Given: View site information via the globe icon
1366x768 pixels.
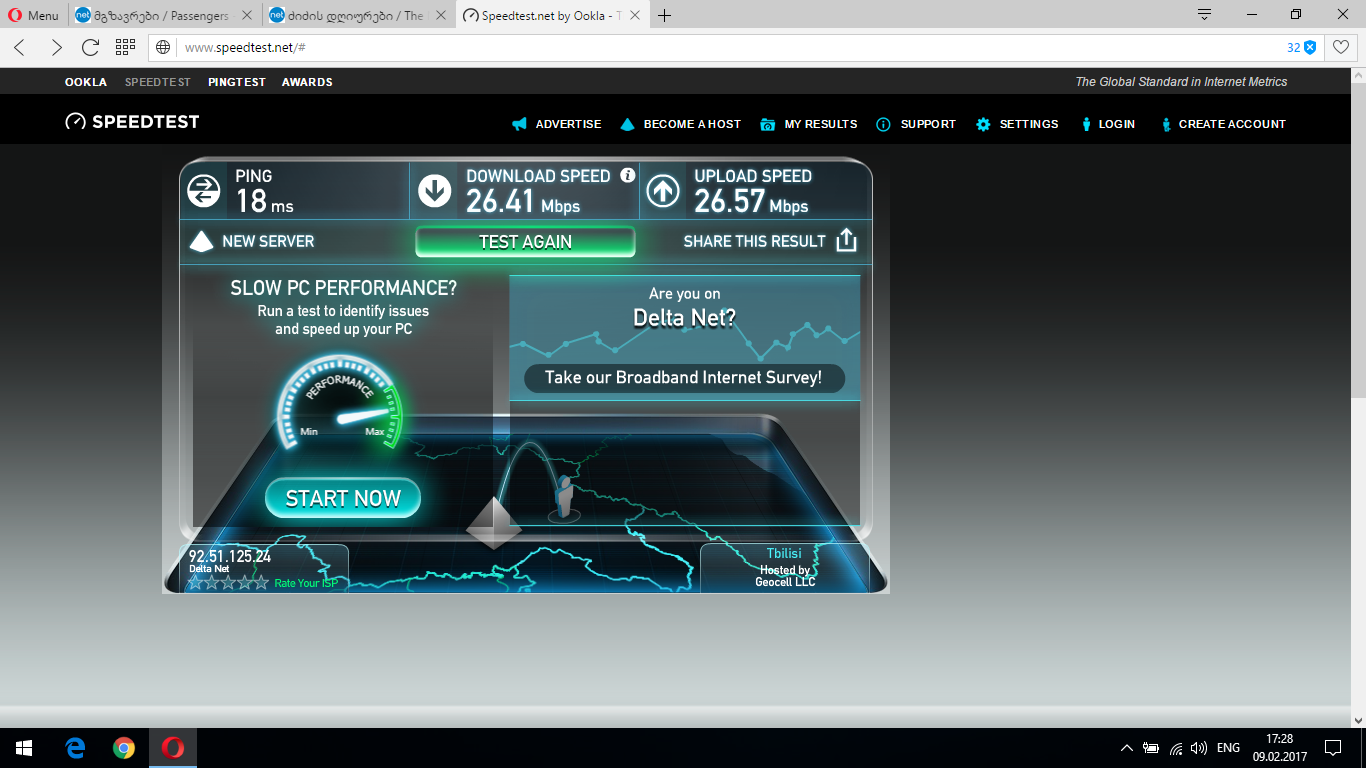Looking at the screenshot, I should (x=164, y=47).
